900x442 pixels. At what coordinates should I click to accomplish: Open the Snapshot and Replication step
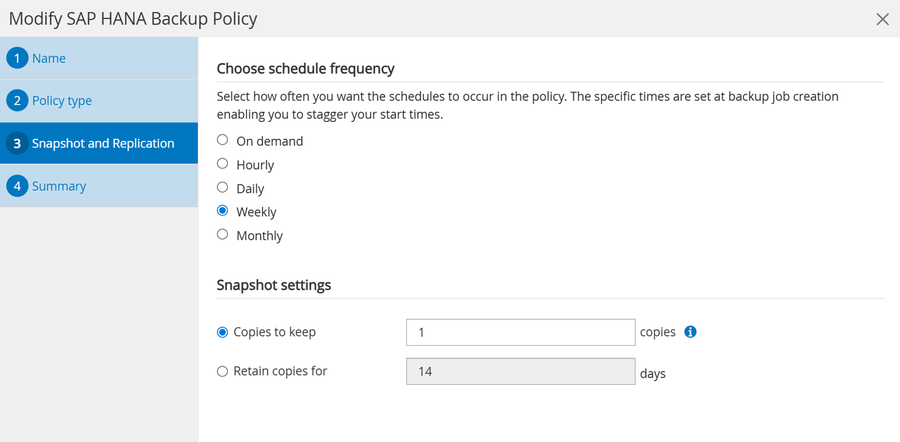click(102, 144)
